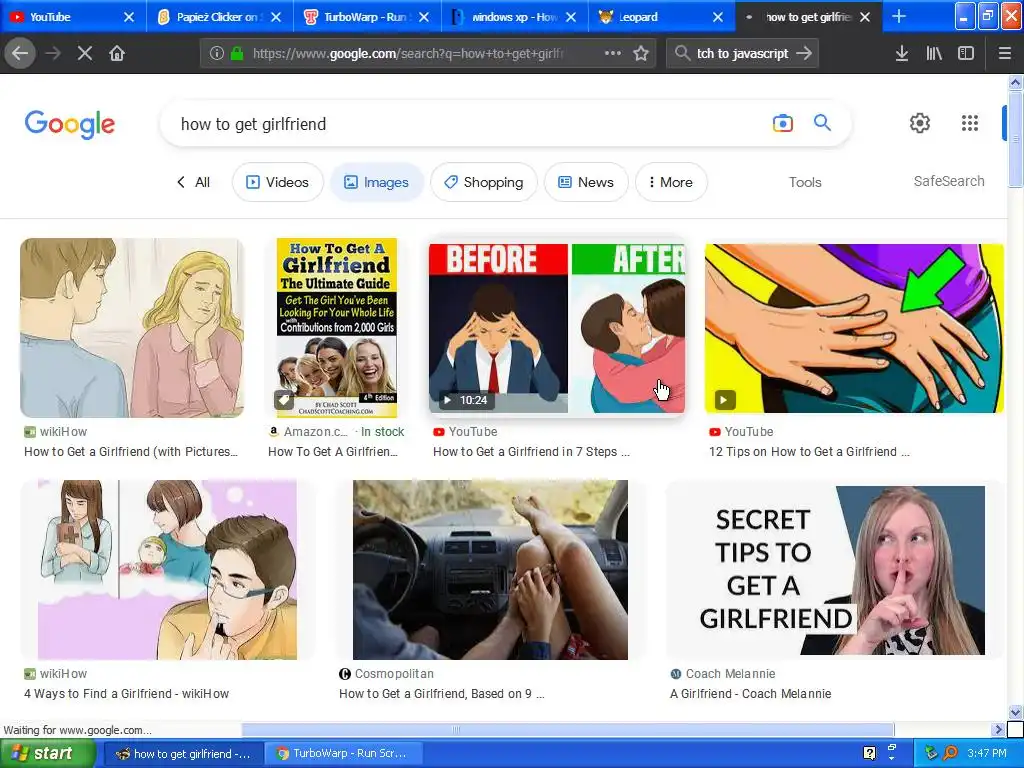Open Google quick settings gear
The width and height of the screenshot is (1024, 768).
coord(920,123)
